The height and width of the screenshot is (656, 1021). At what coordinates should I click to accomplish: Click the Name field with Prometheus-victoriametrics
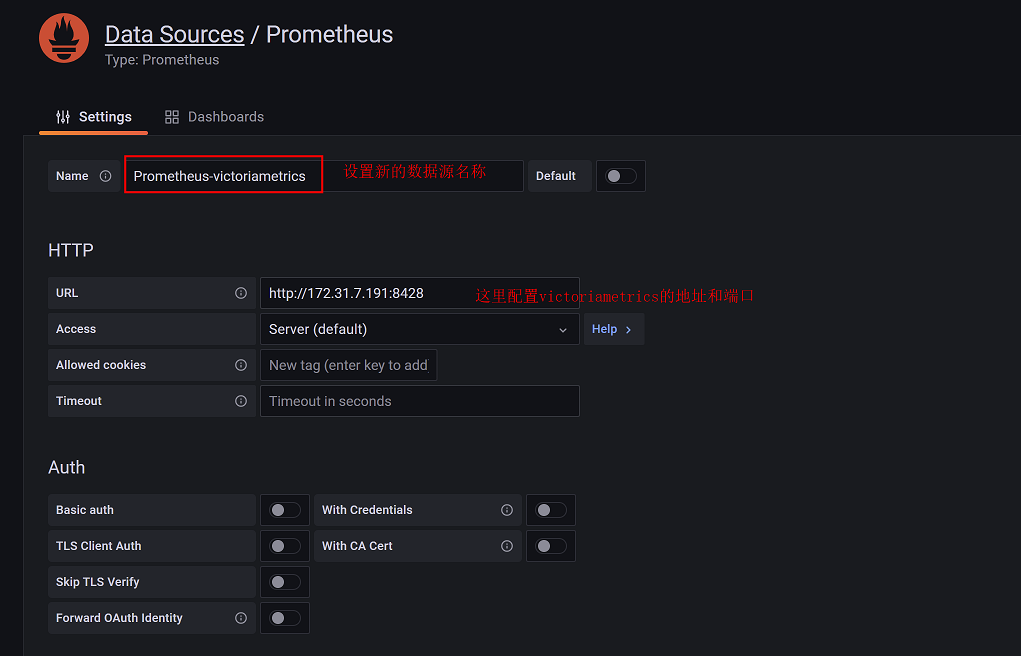coord(223,176)
